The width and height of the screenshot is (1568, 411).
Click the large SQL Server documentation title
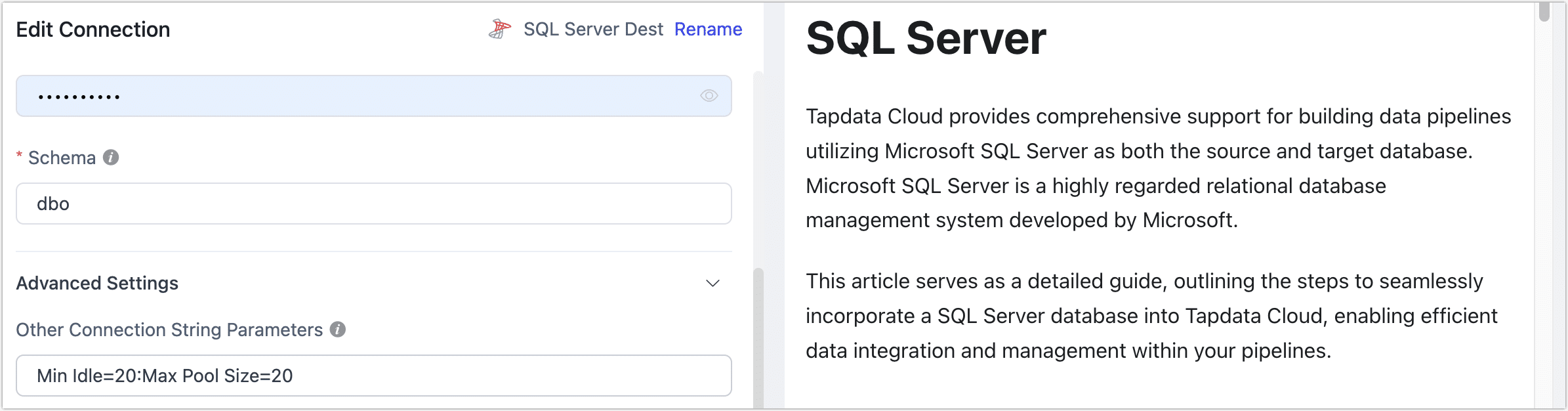tap(925, 38)
